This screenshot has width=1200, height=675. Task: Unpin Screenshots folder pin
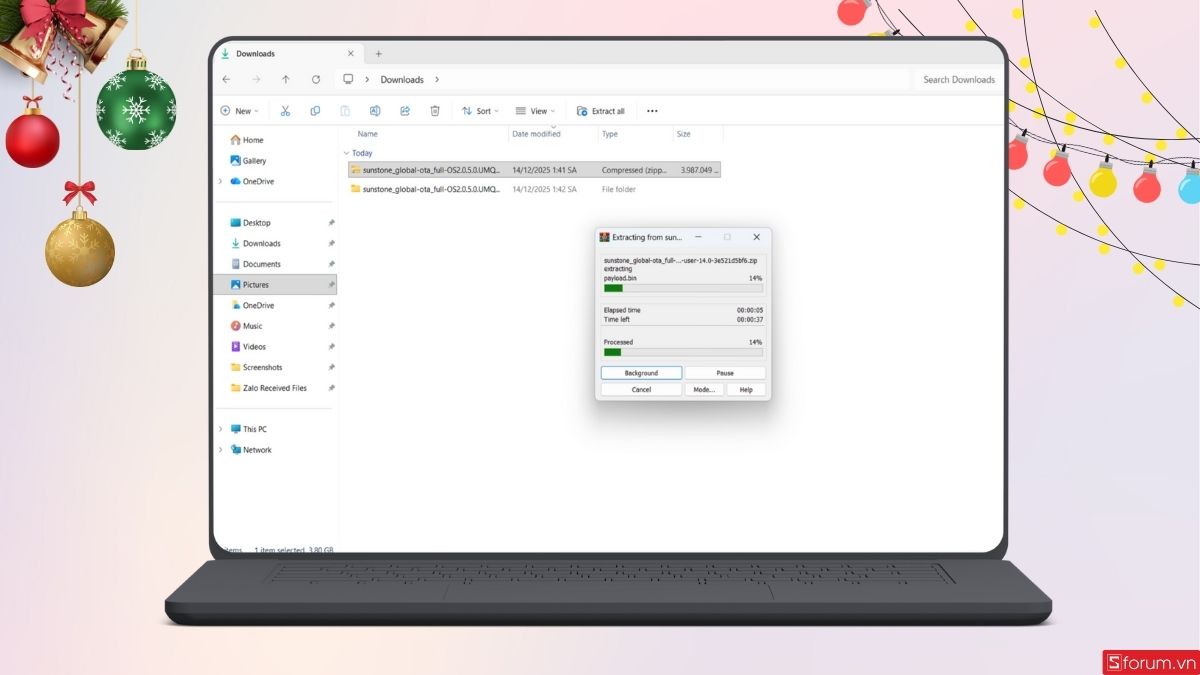point(331,367)
